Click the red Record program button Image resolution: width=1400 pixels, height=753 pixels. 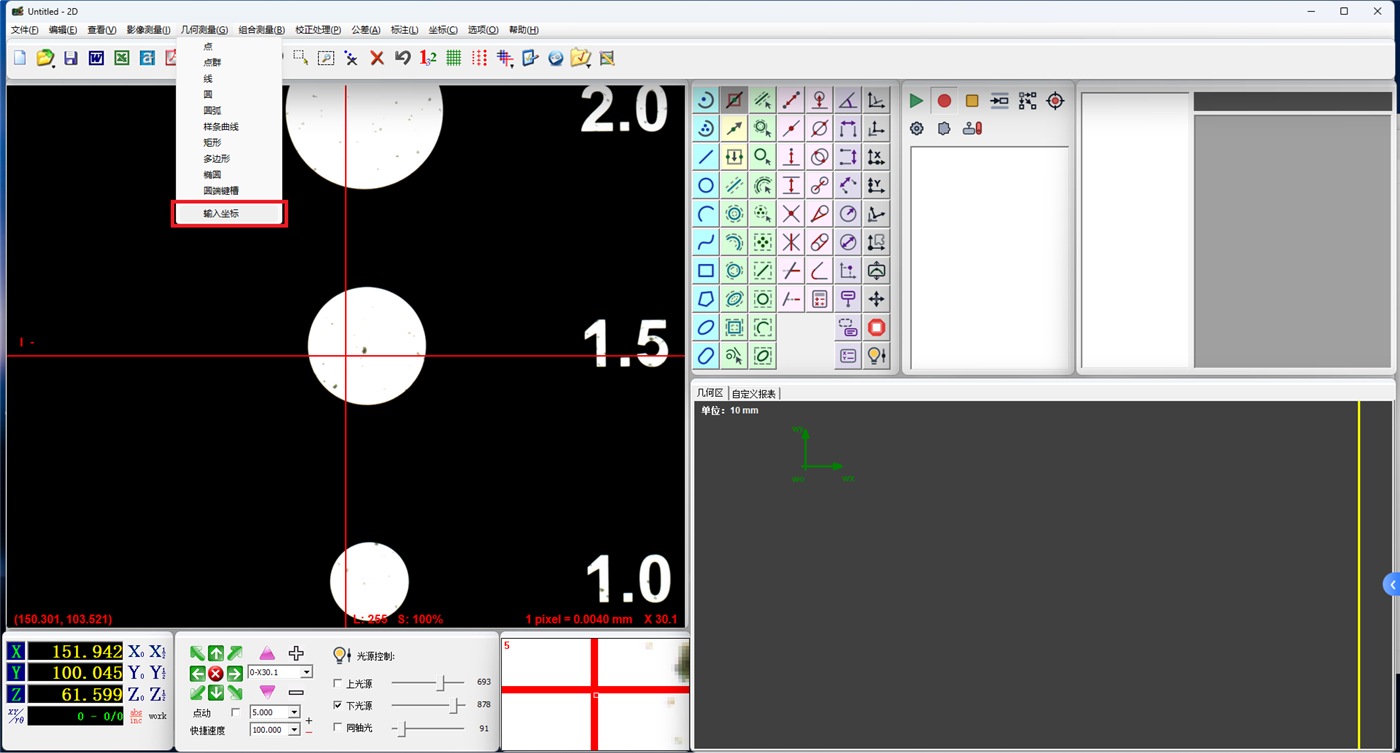(944, 101)
